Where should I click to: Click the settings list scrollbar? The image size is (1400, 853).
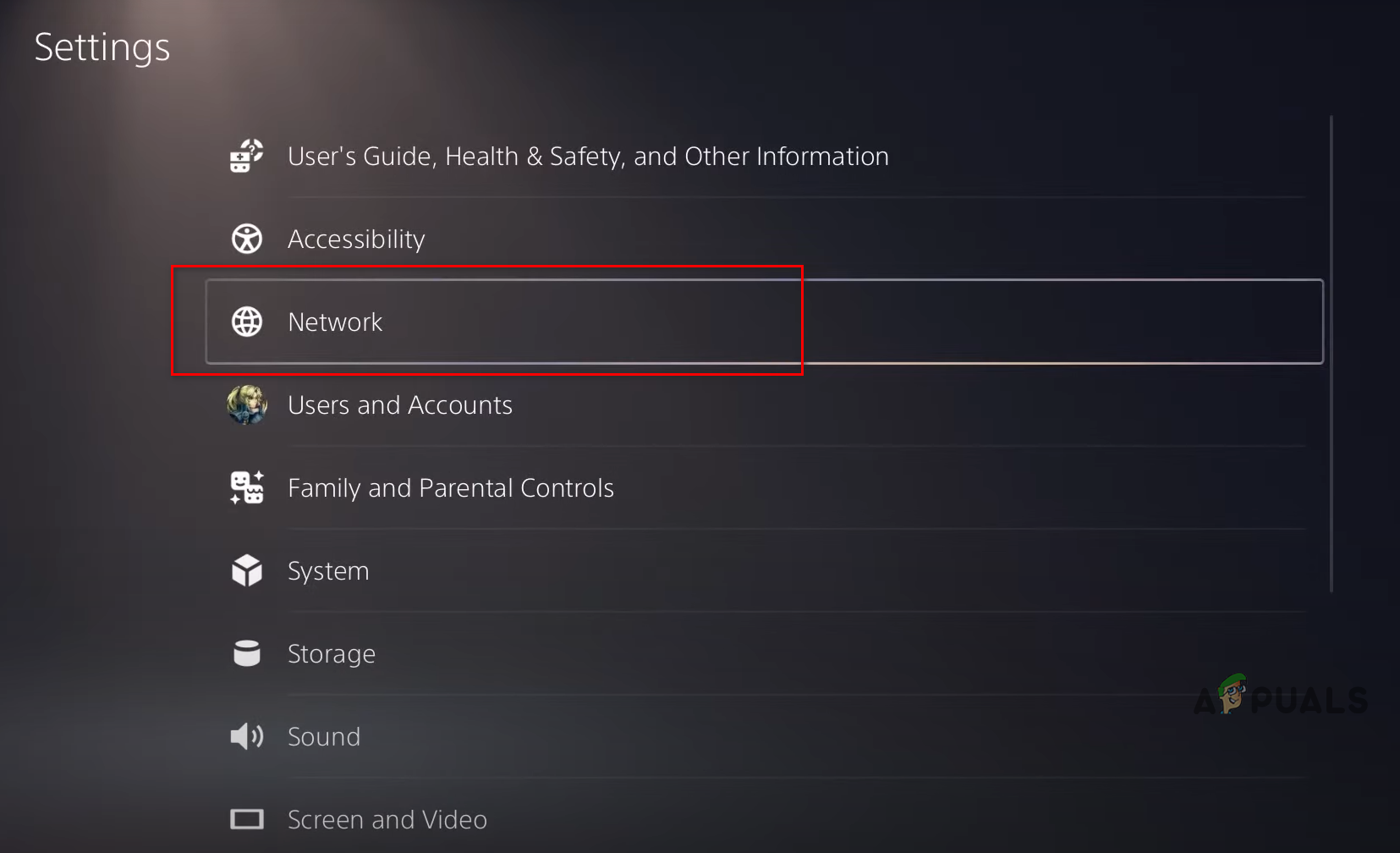(1331, 355)
